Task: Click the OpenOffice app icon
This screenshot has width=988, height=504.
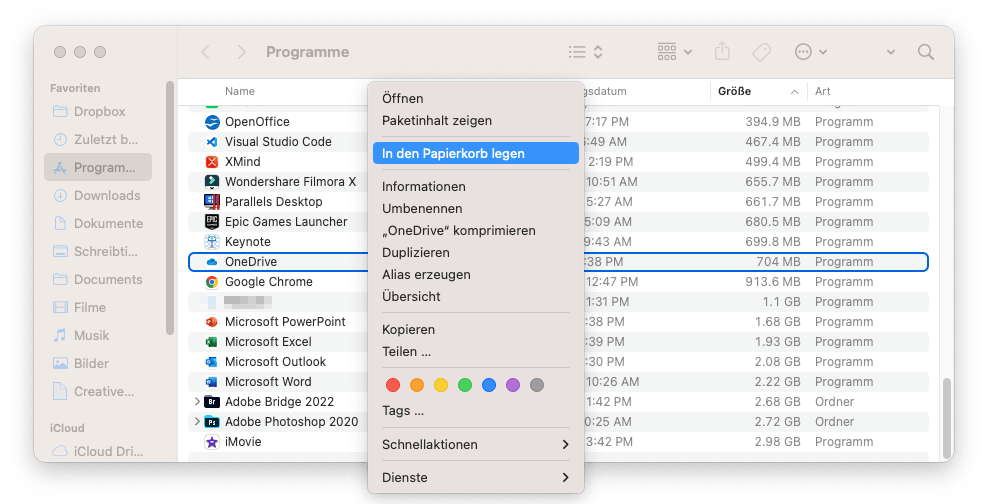Action: [x=212, y=122]
